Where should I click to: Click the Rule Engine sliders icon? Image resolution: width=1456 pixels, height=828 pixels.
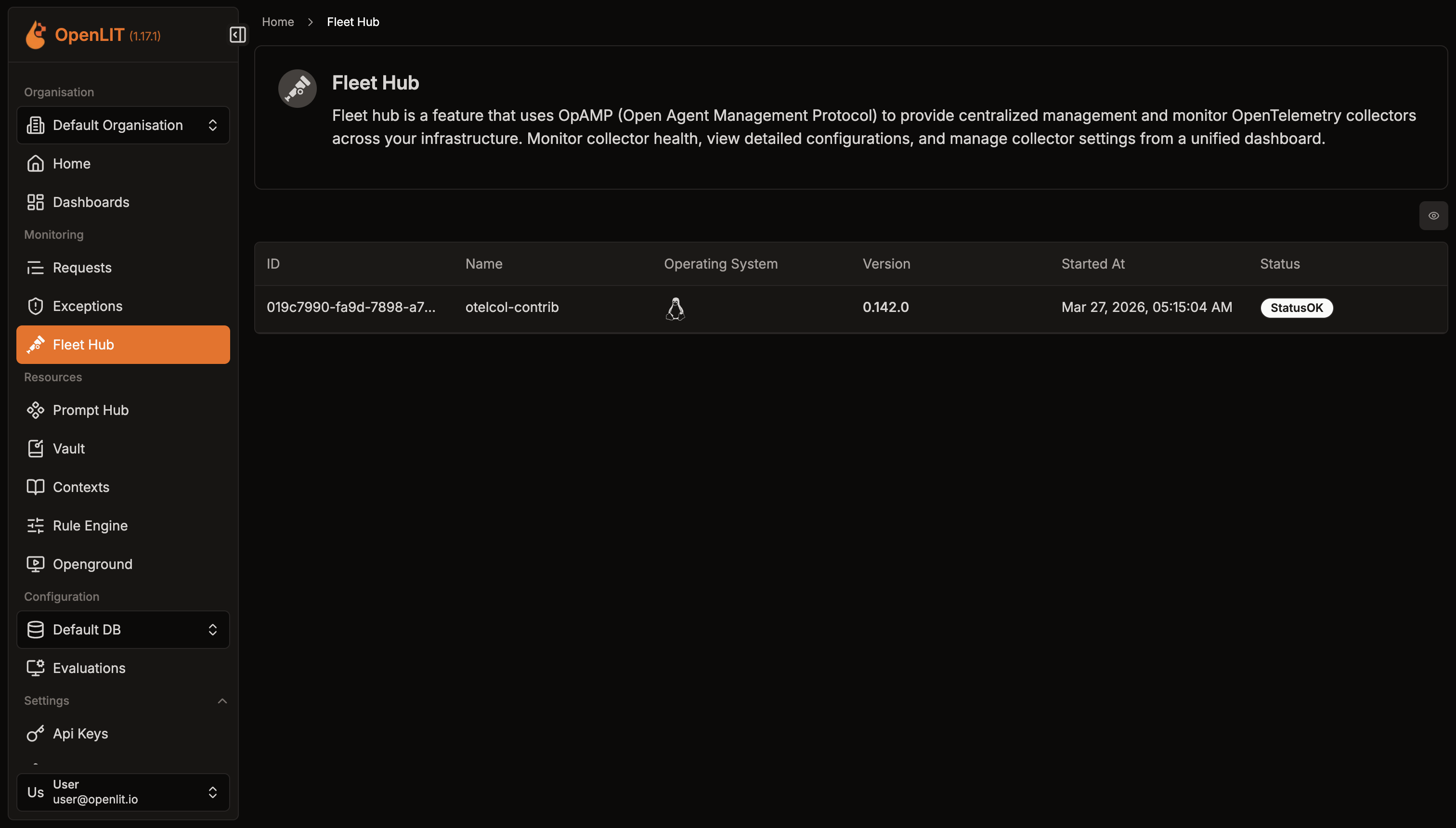tap(35, 526)
